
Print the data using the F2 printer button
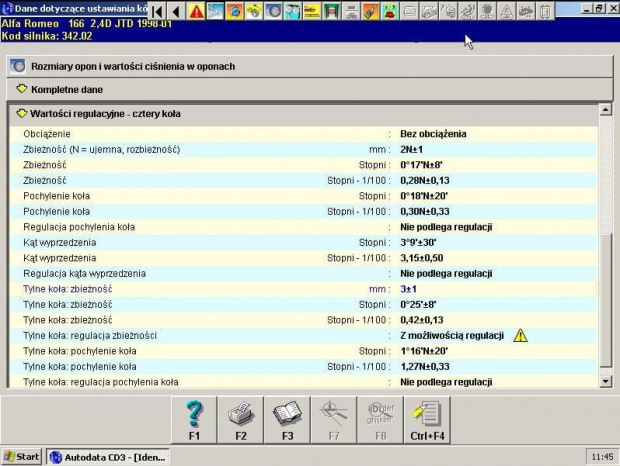(x=241, y=420)
